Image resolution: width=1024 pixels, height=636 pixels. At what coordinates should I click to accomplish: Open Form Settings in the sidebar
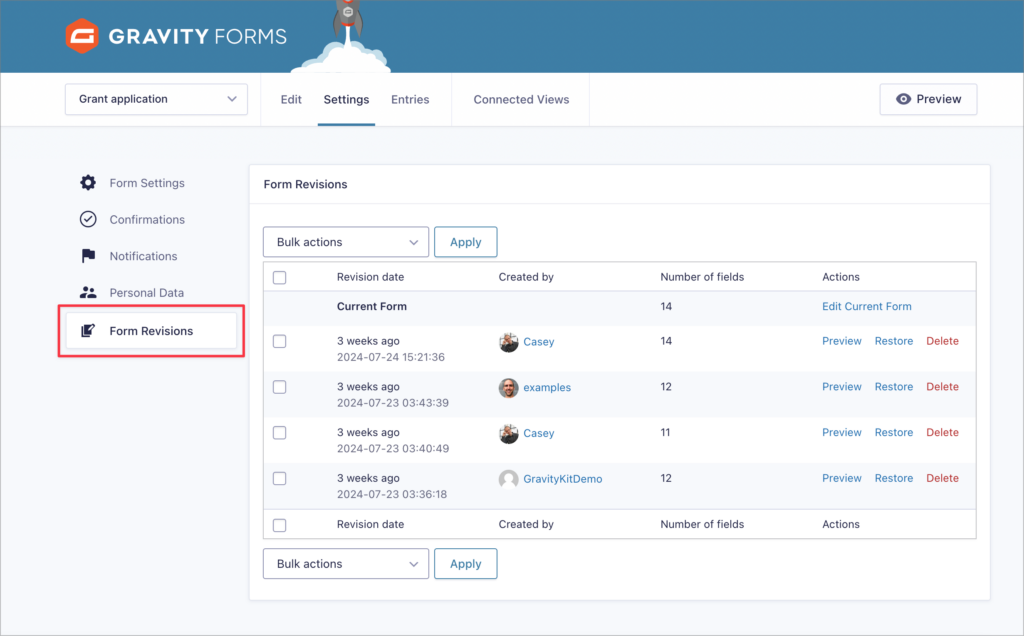pyautogui.click(x=147, y=183)
